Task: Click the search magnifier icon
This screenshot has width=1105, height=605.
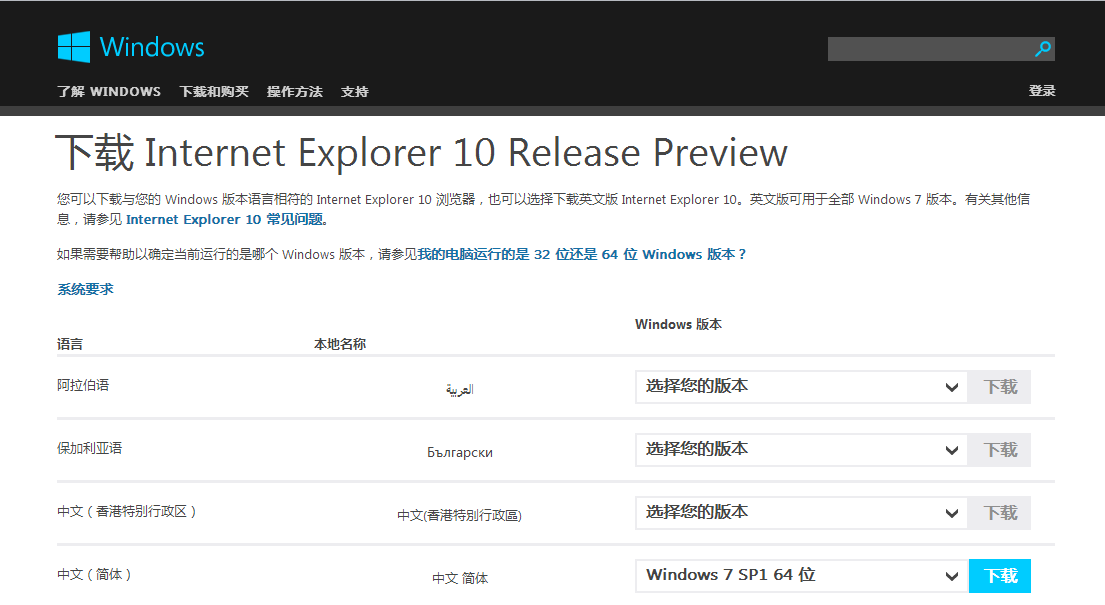Action: point(1043,49)
